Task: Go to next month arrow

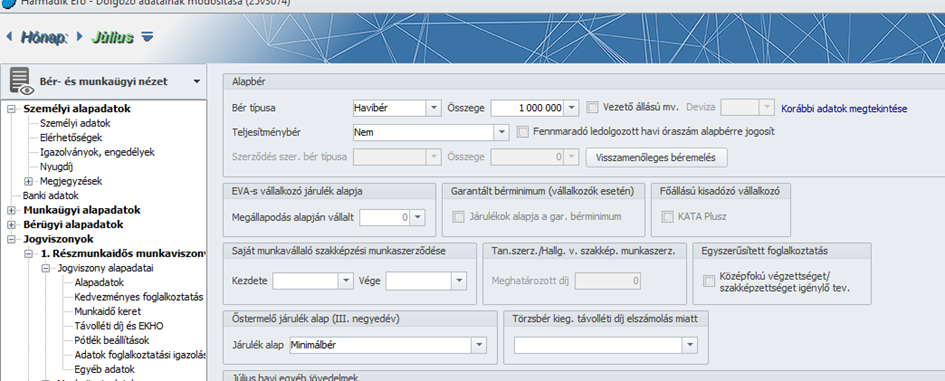Action: point(79,37)
